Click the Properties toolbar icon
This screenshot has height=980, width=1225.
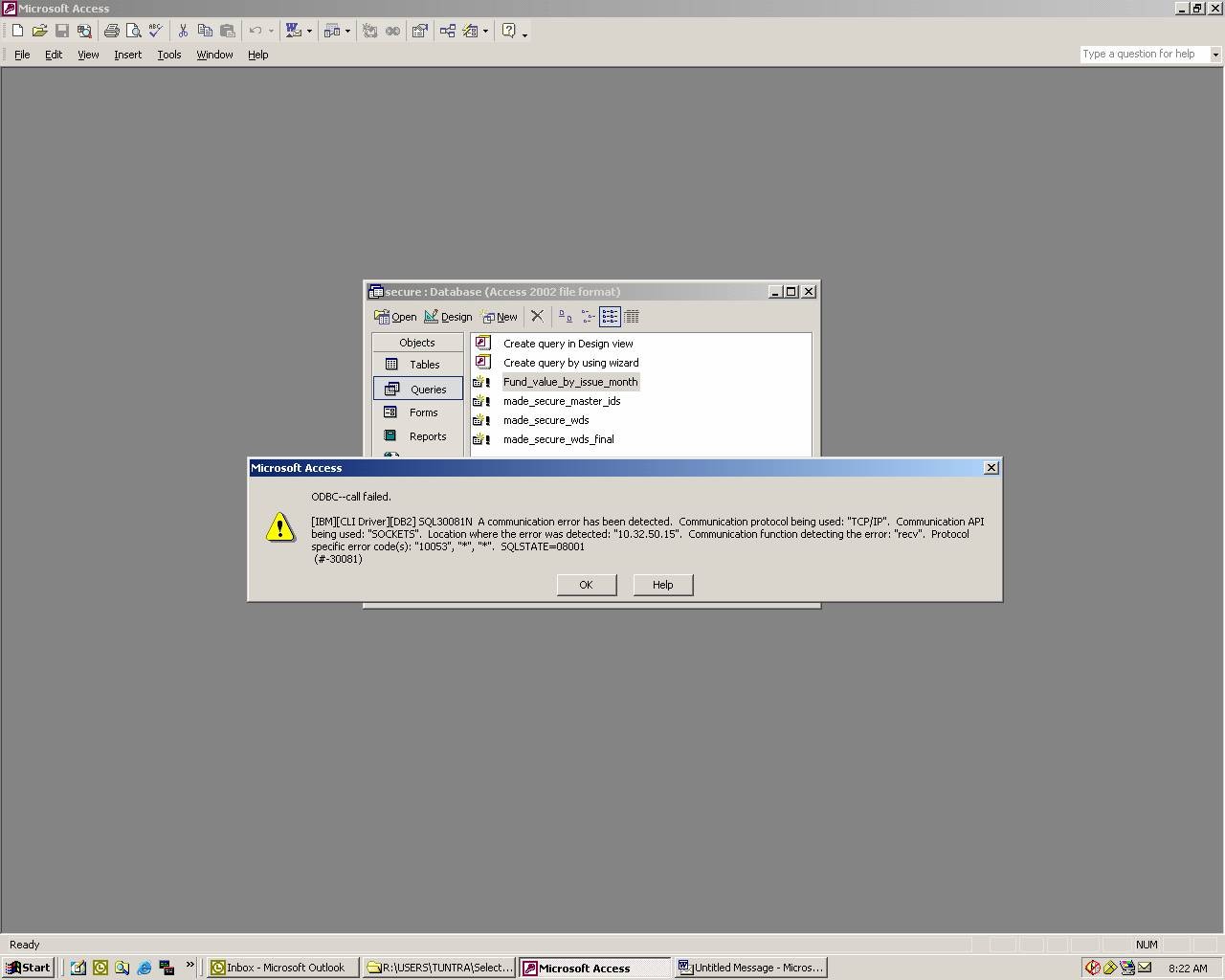pos(419,31)
